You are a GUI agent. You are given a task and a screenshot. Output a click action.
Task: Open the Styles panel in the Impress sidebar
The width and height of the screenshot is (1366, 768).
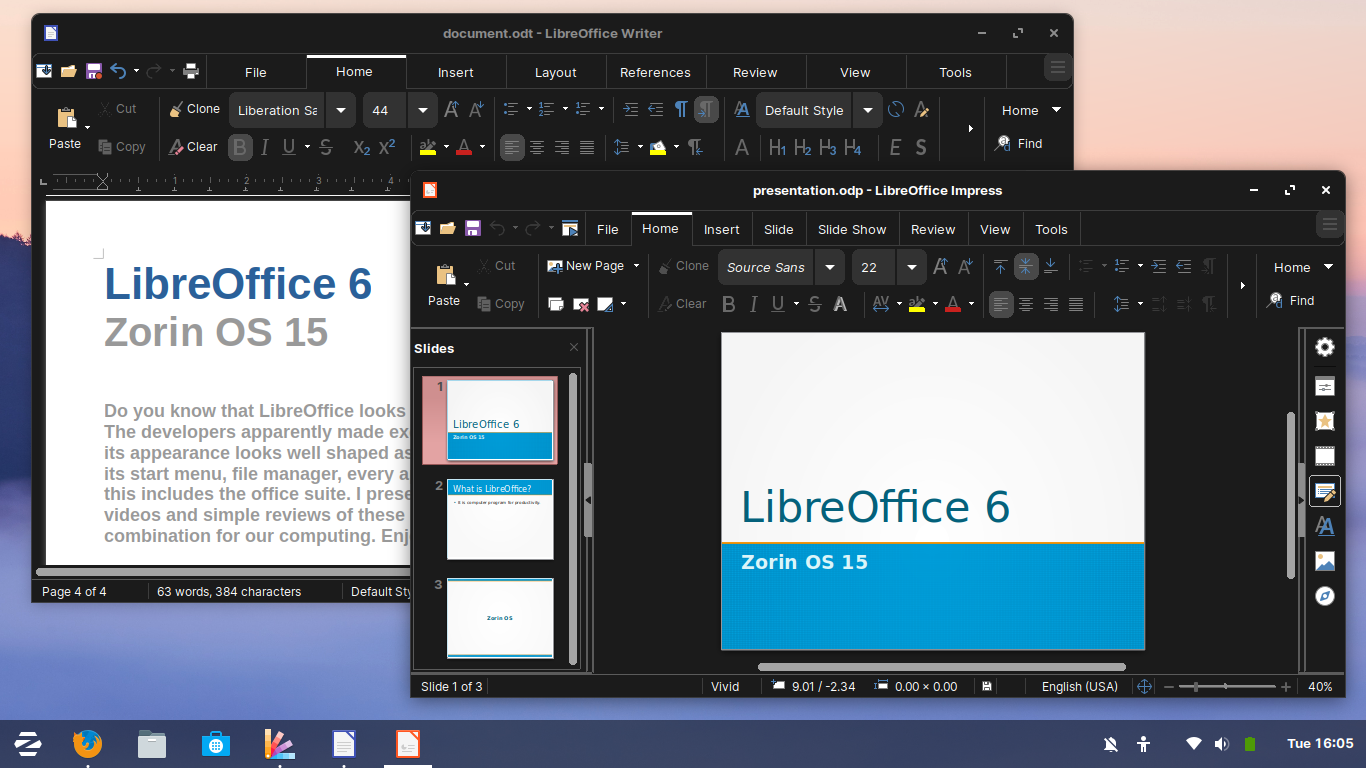(x=1325, y=526)
